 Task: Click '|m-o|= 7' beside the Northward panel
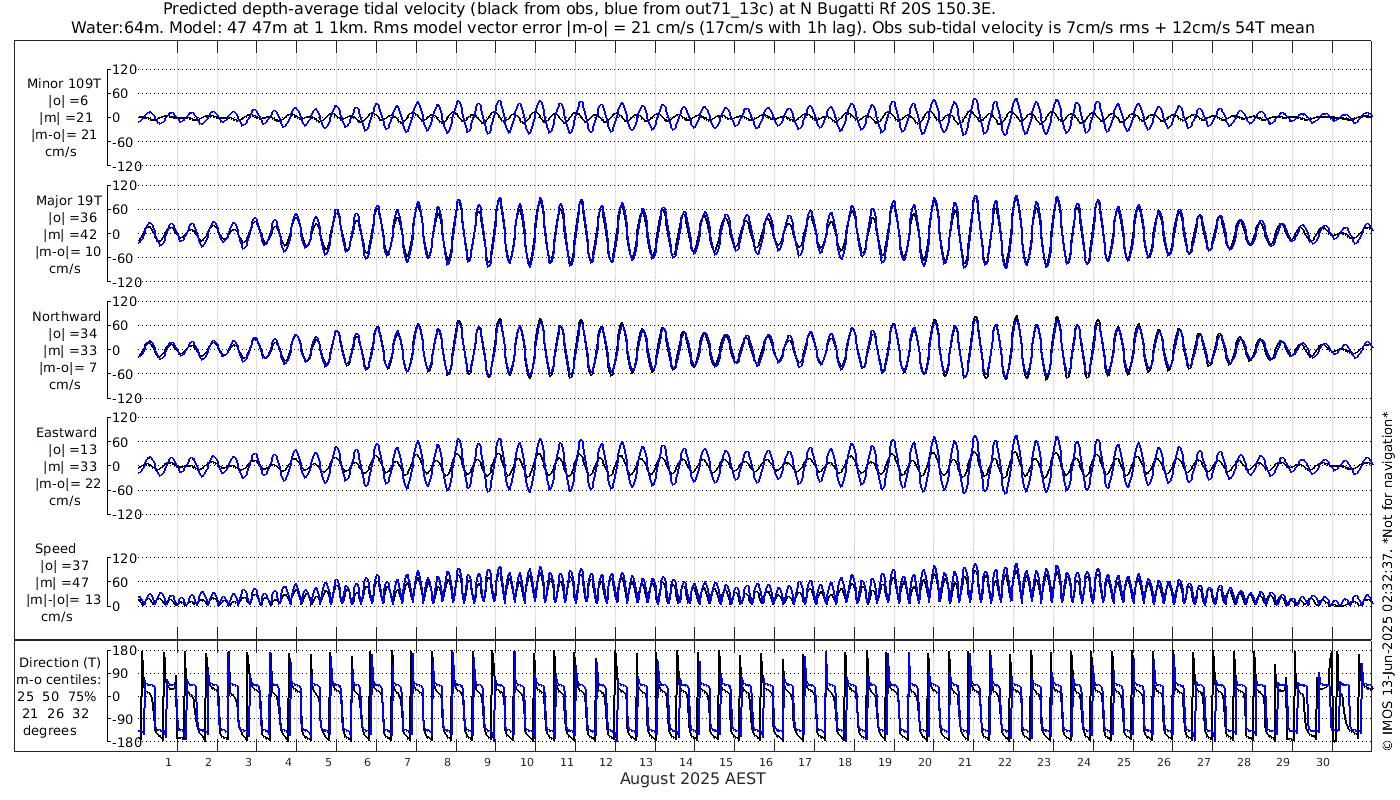pos(65,367)
